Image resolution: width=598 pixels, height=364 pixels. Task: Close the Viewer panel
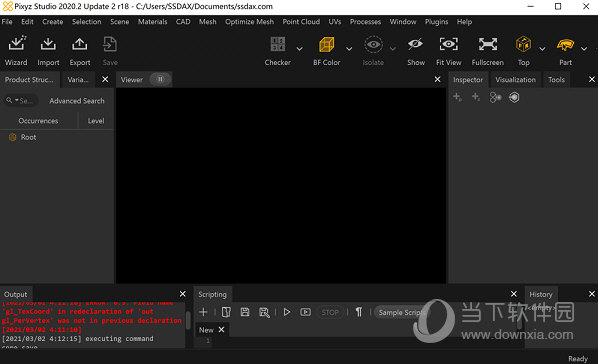click(x=437, y=79)
